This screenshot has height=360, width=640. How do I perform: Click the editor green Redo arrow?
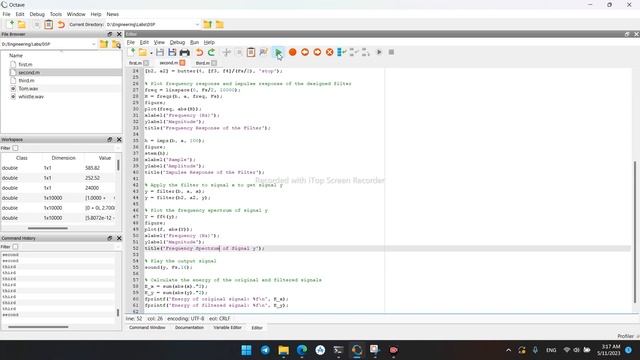click(x=211, y=52)
